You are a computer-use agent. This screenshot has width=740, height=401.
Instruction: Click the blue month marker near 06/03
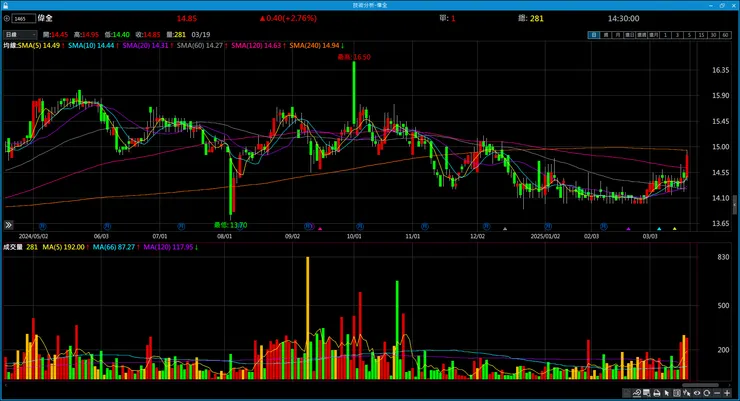tap(107, 227)
